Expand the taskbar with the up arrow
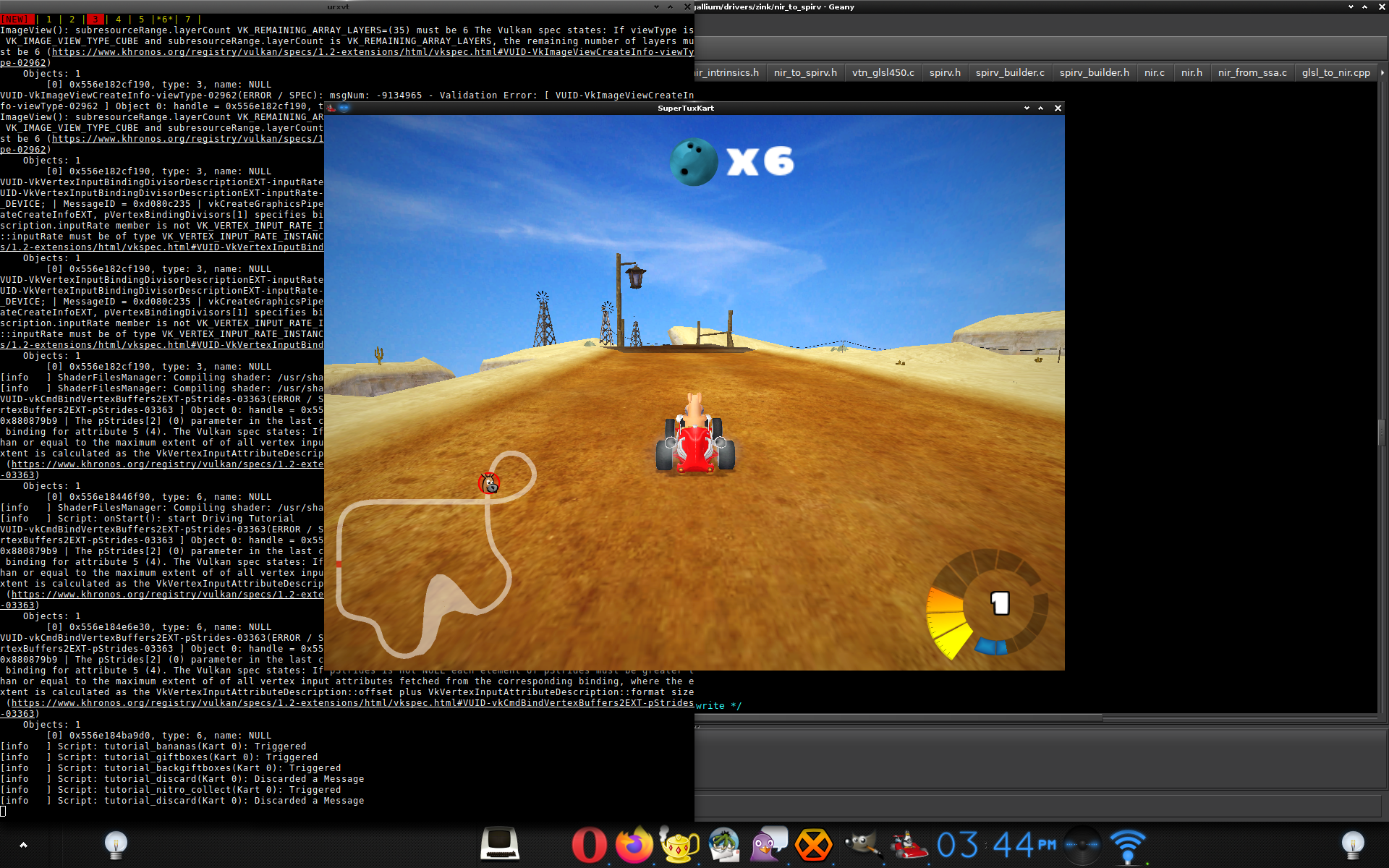This screenshot has height=868, width=1389. (23, 844)
